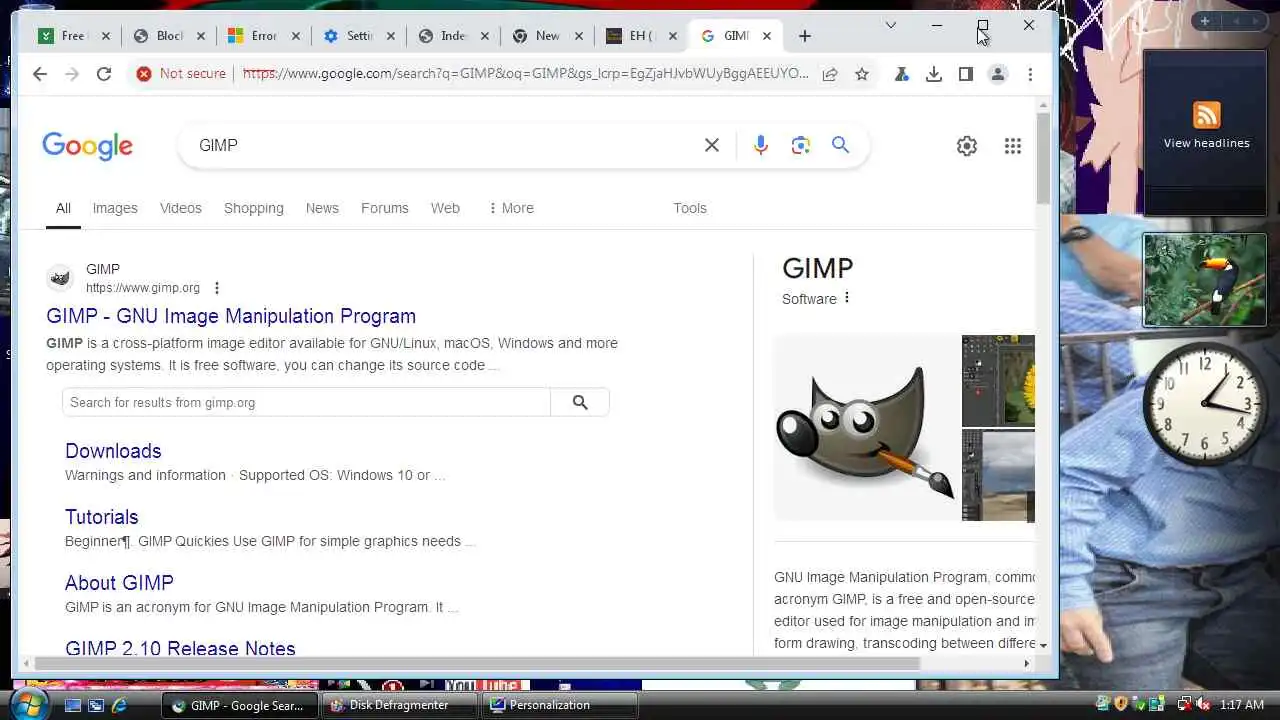Switch to the Block tab

point(170,36)
